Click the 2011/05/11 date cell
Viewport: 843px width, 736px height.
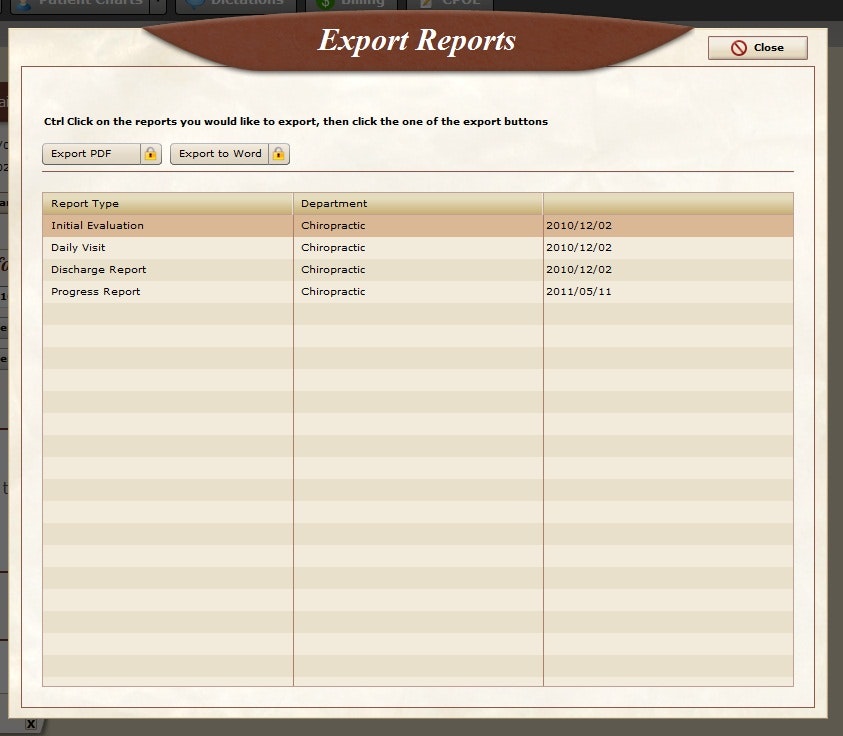point(579,292)
